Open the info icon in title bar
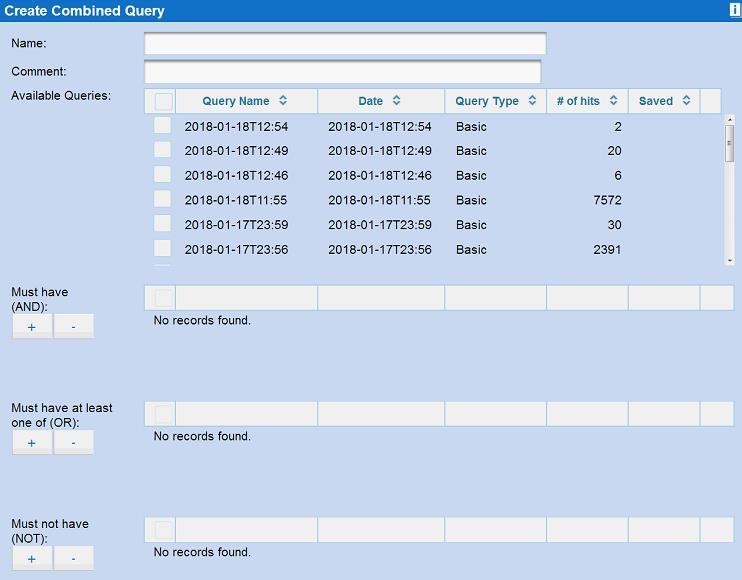The width and height of the screenshot is (742, 580). point(734,10)
